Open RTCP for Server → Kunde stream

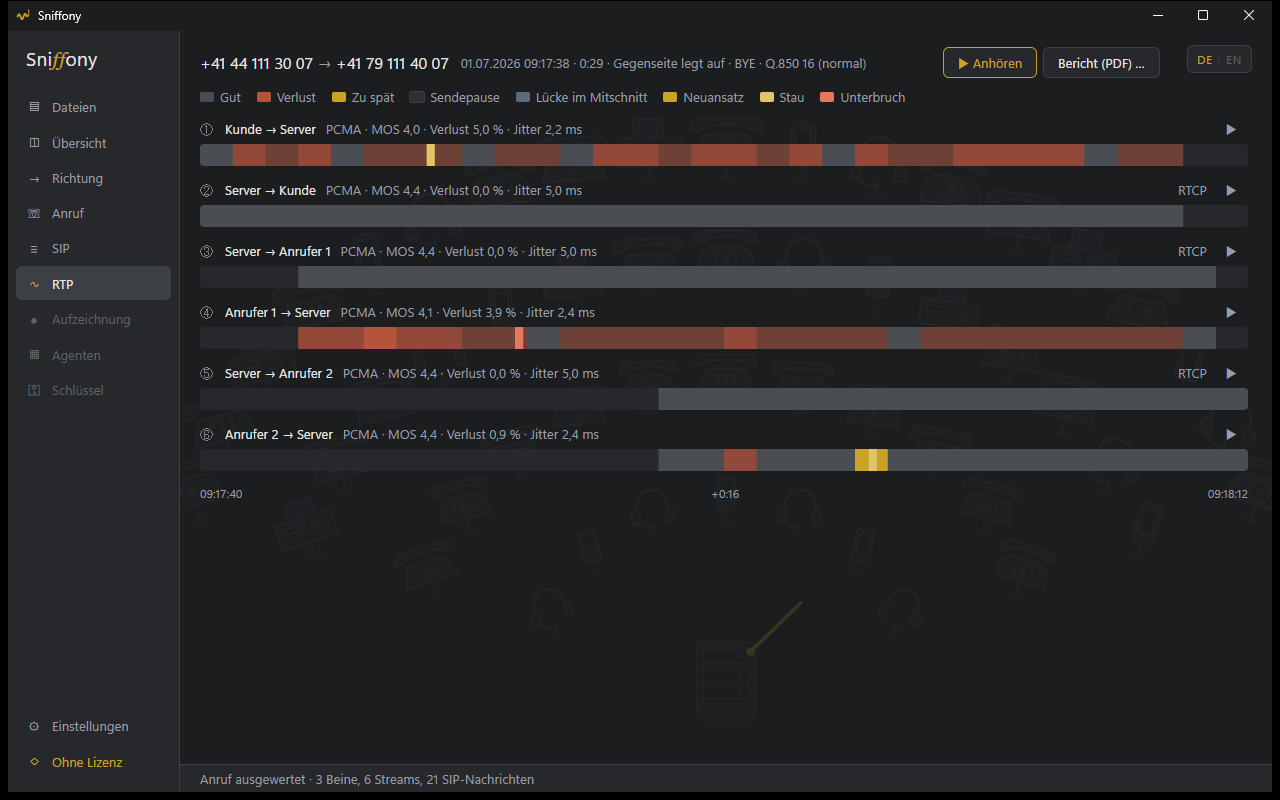[x=1192, y=191]
